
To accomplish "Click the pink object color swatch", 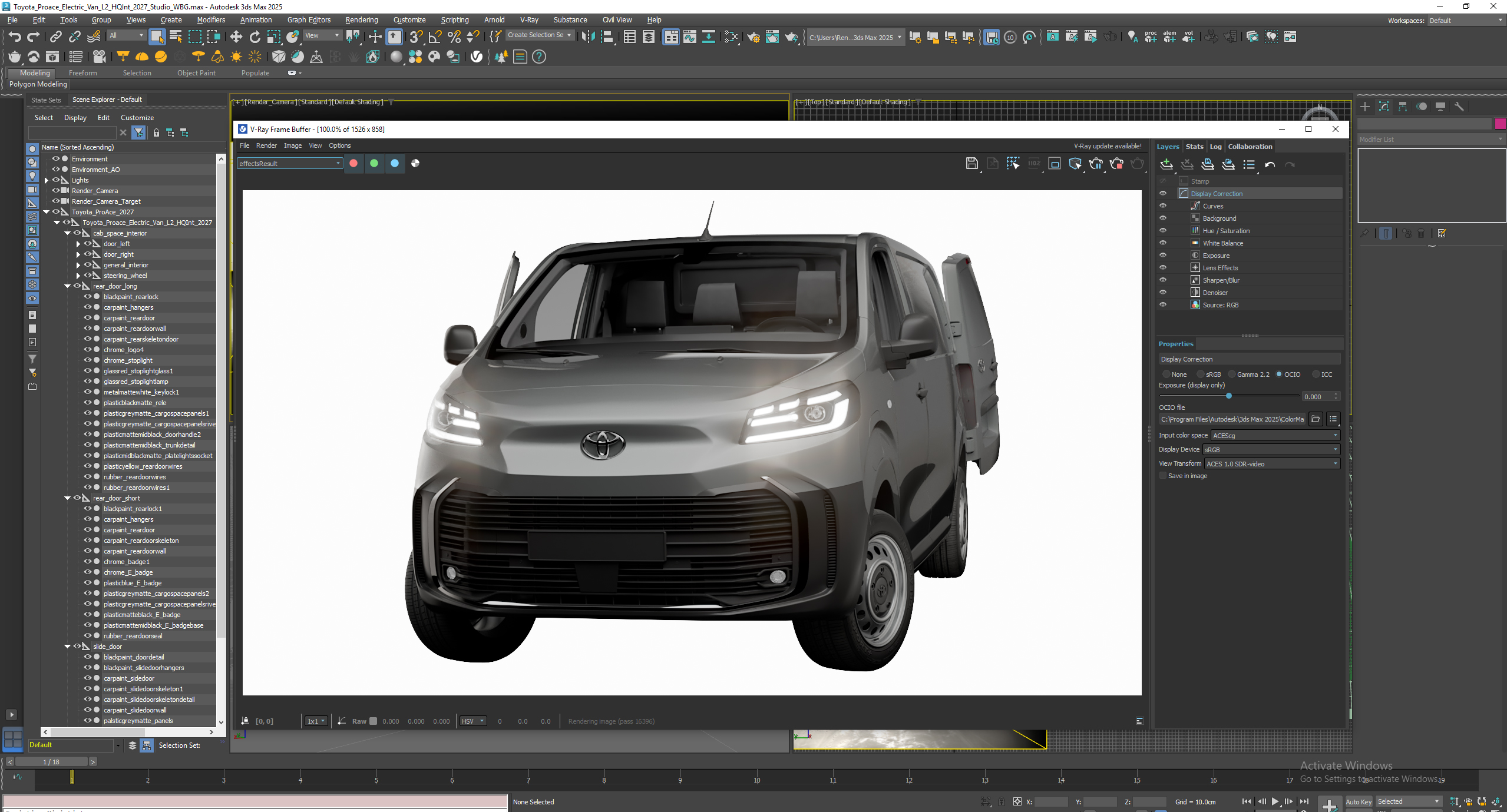I will coord(1500,124).
